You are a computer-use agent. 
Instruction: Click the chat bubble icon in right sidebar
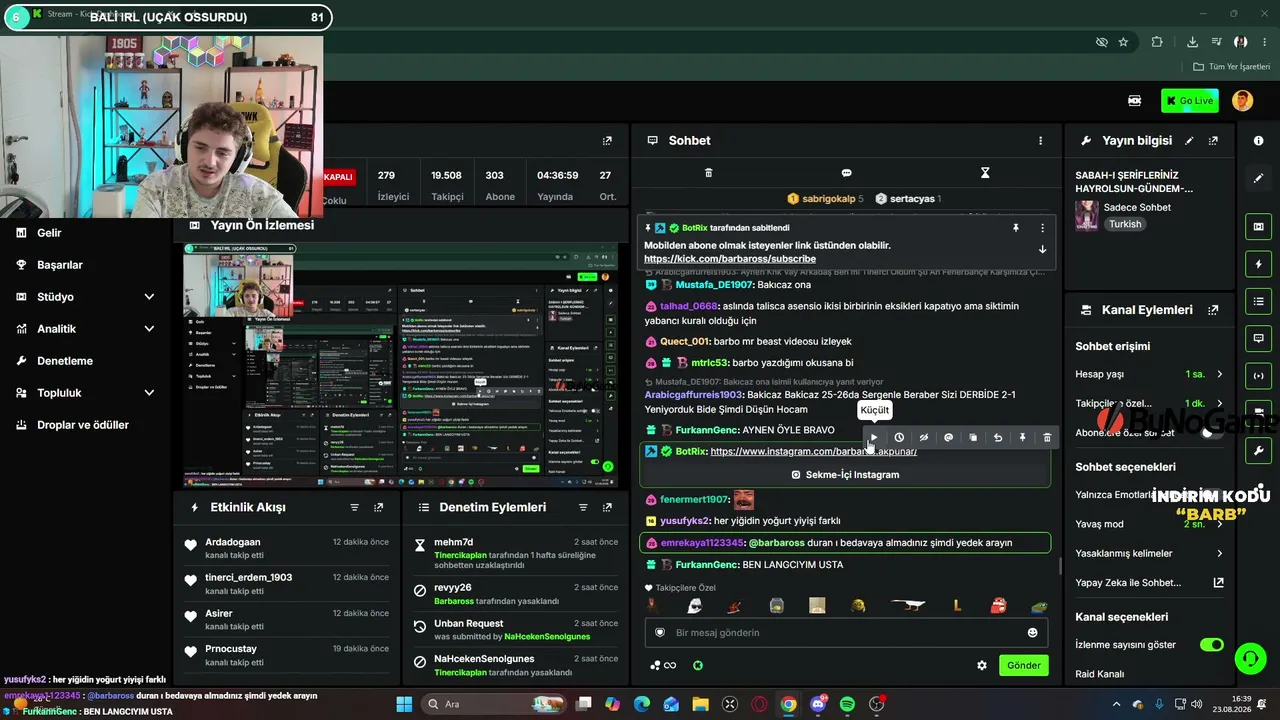point(1258,339)
